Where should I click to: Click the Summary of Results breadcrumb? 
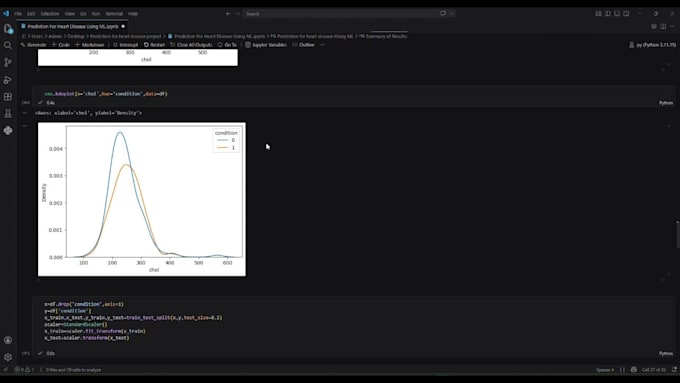pyautogui.click(x=383, y=36)
